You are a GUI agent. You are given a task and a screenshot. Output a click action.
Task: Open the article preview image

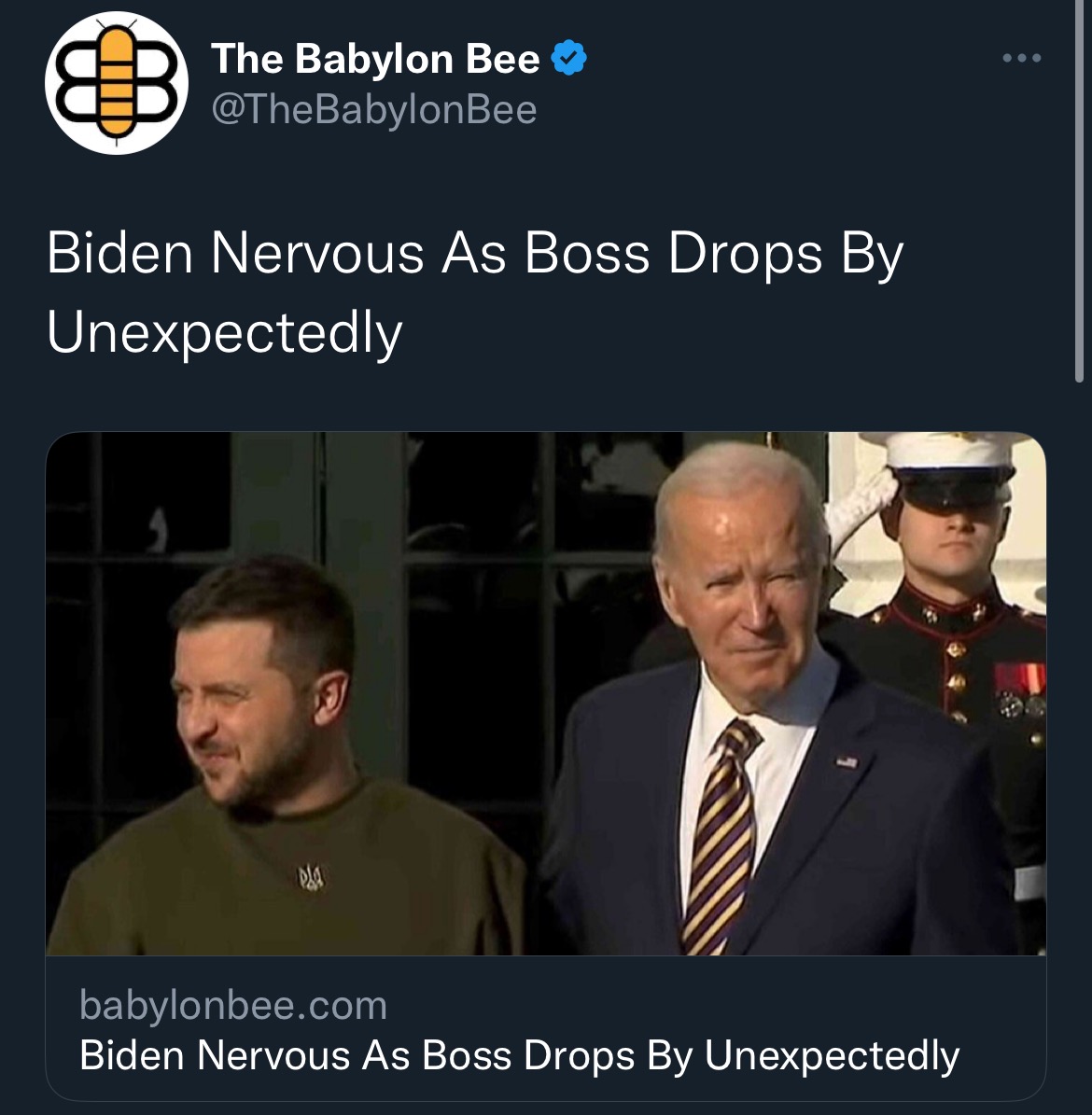point(546,693)
